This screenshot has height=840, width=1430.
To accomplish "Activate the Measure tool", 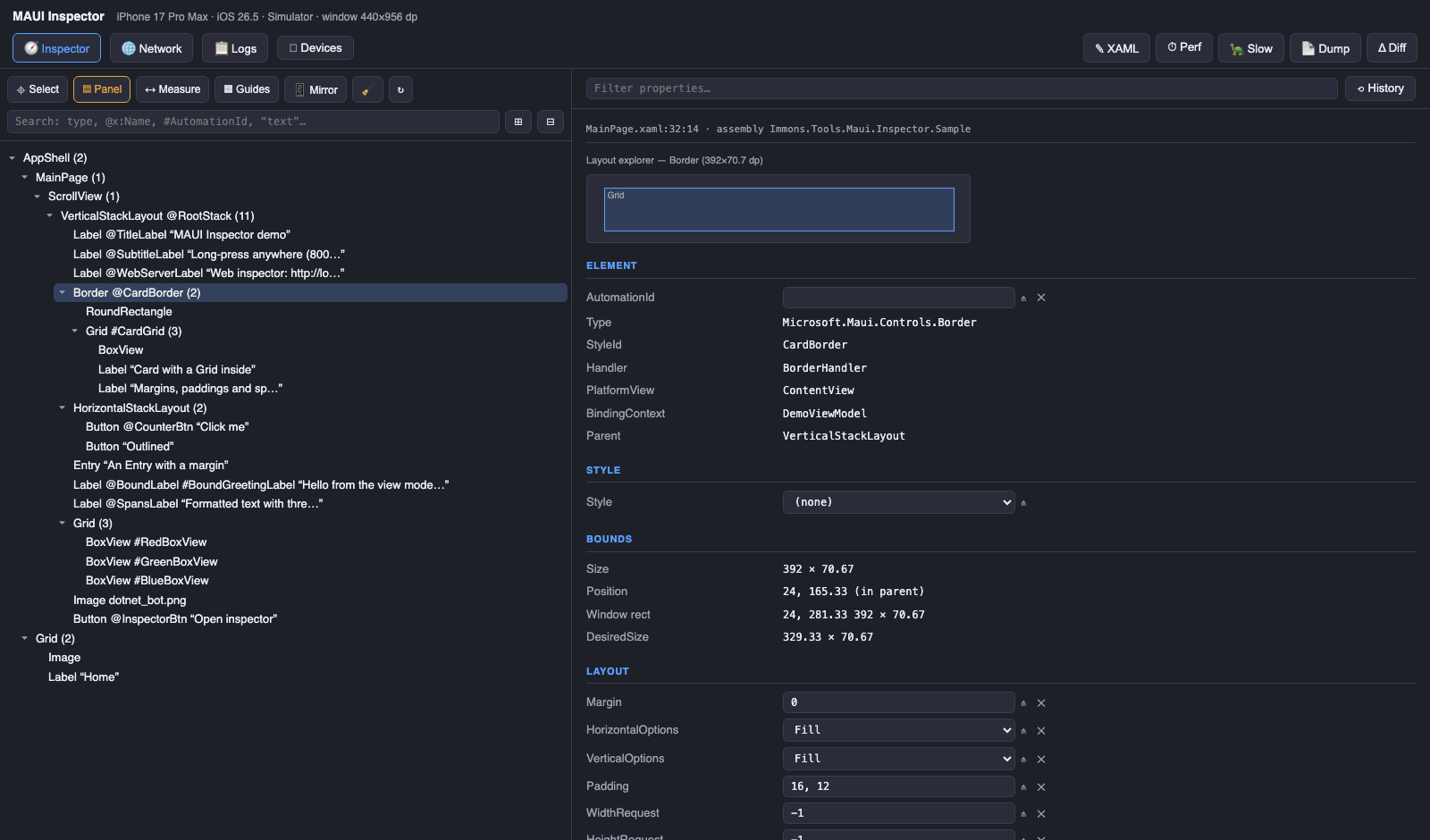I will click(172, 89).
